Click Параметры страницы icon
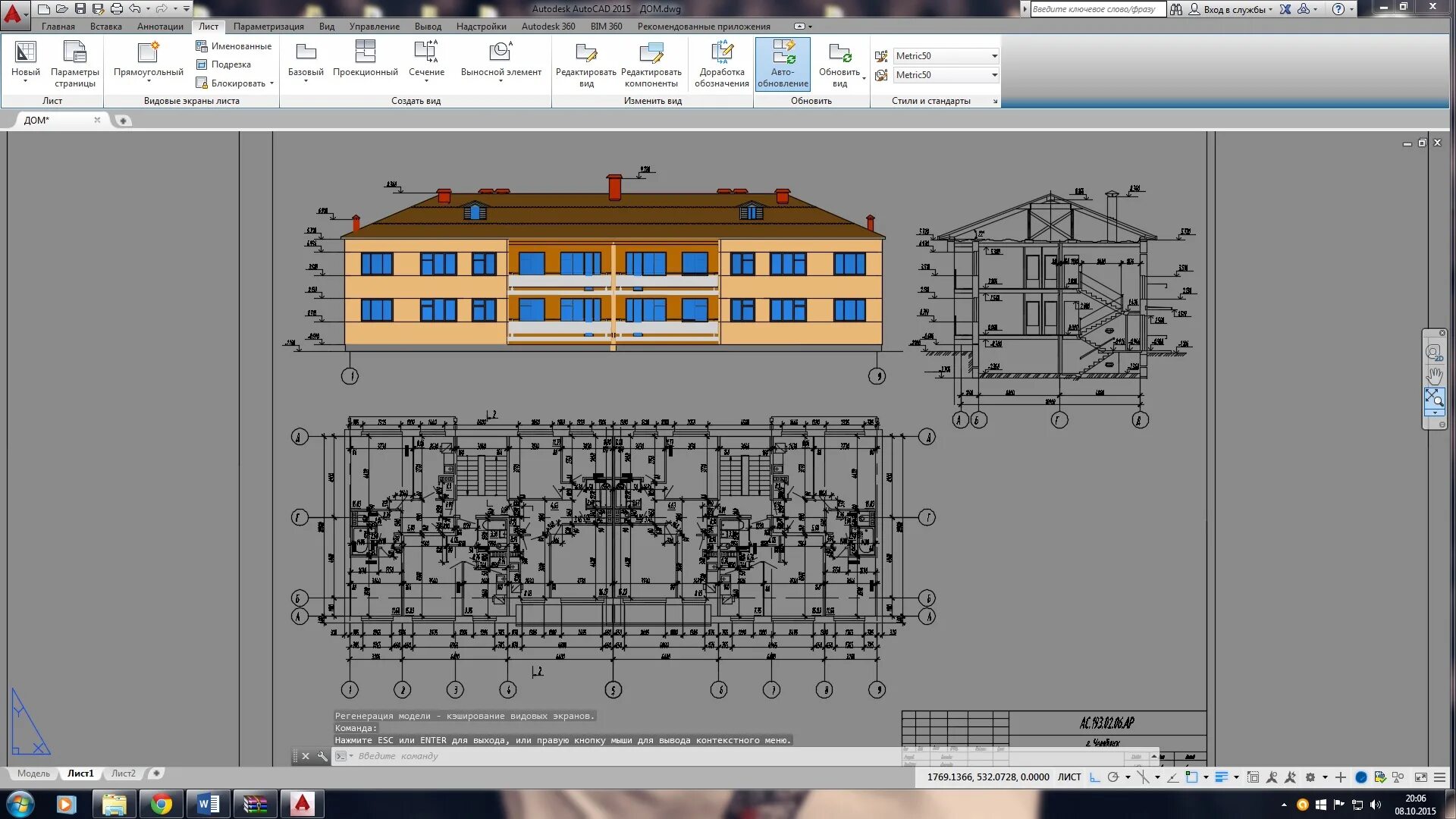Image resolution: width=1456 pixels, height=819 pixels. click(74, 52)
